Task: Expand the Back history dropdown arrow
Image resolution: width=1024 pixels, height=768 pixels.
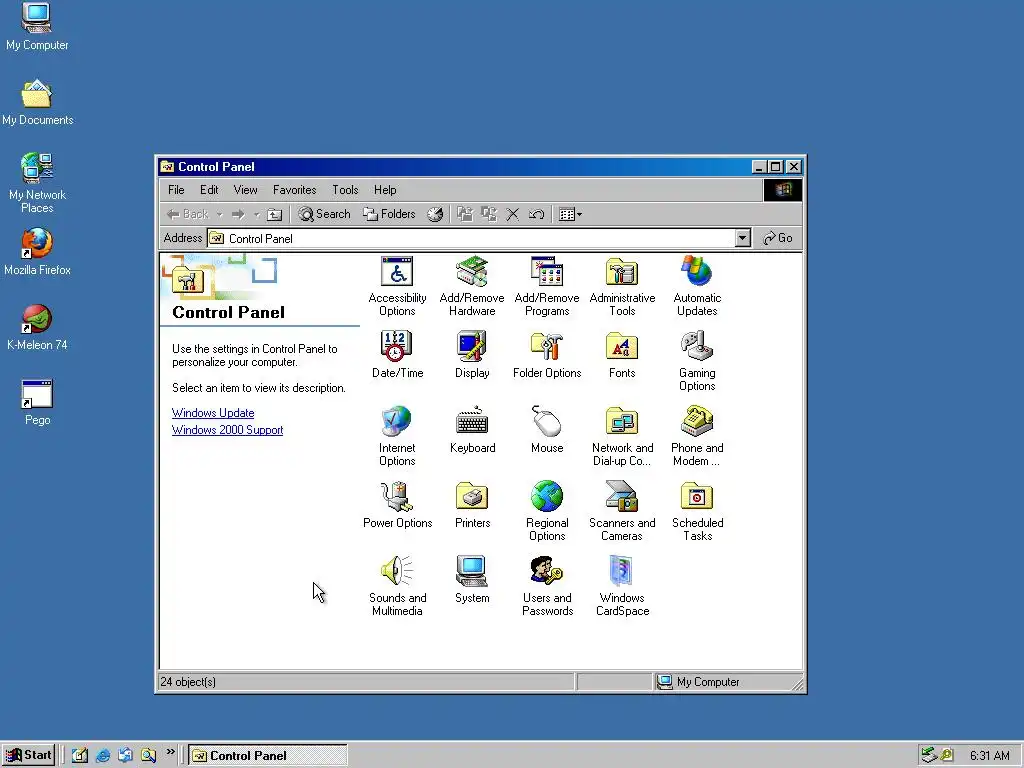Action: (219, 214)
